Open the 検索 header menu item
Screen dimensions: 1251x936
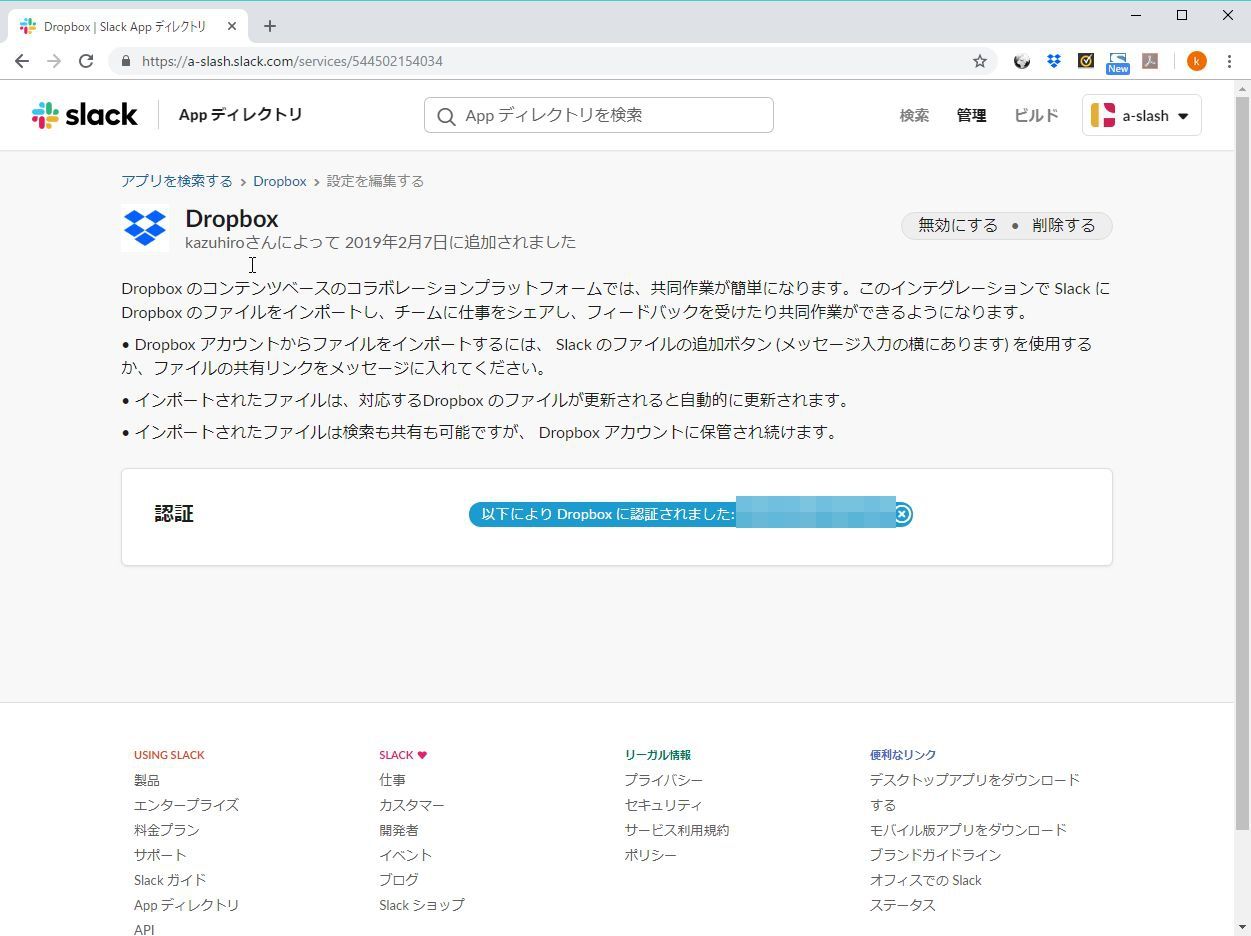click(914, 115)
